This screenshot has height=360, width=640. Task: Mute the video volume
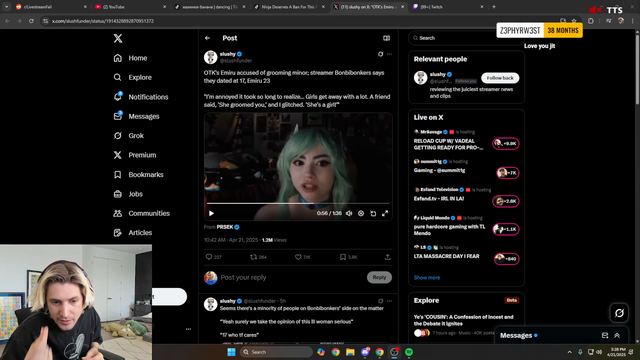tap(349, 213)
